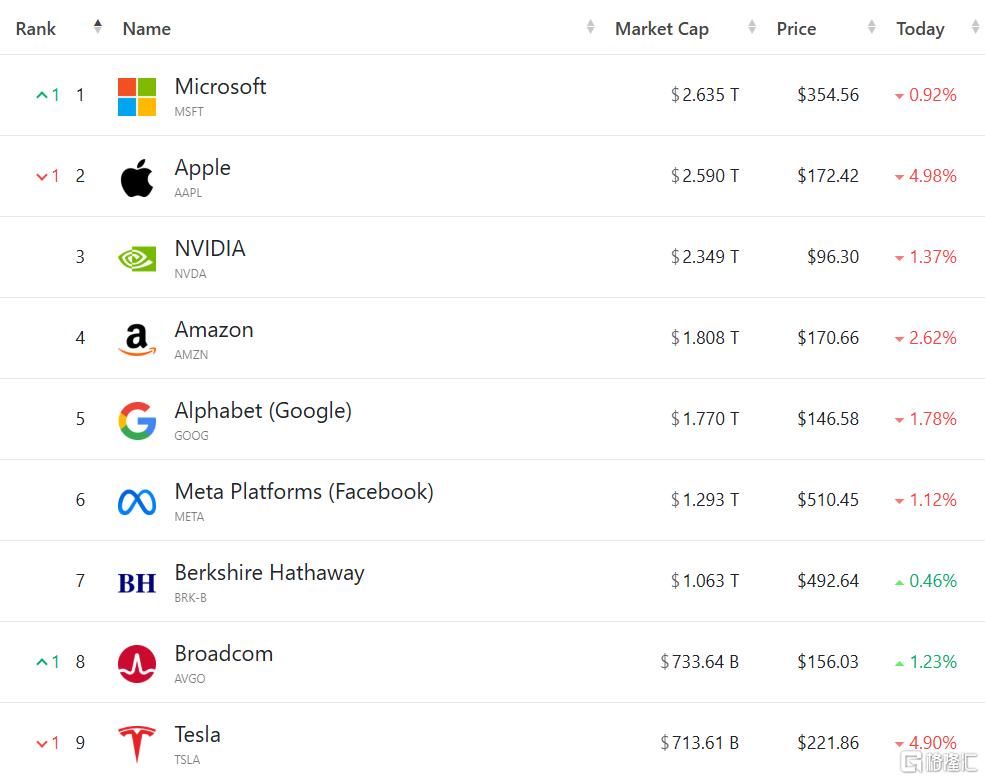Click Broadcom's green rank-up indicator
This screenshot has width=985, height=780.
coord(48,661)
